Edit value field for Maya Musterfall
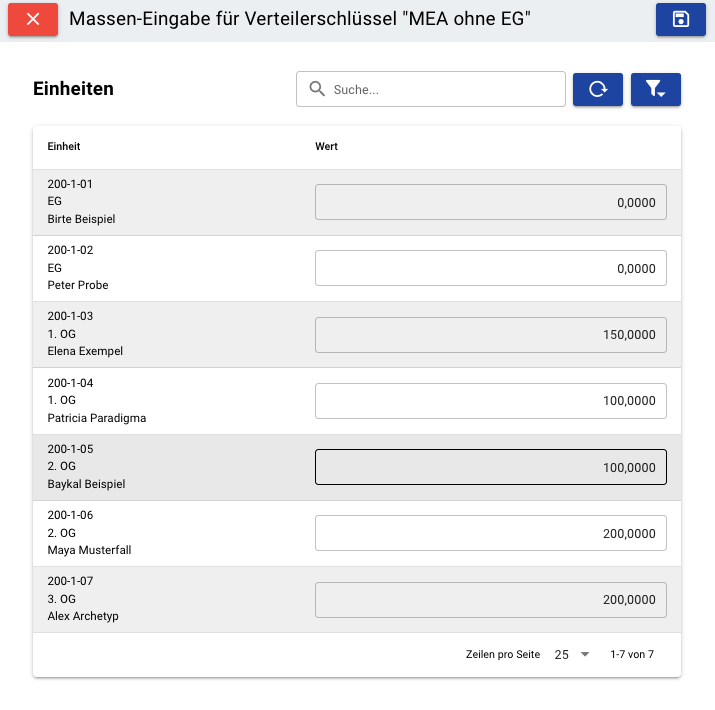 click(x=491, y=533)
